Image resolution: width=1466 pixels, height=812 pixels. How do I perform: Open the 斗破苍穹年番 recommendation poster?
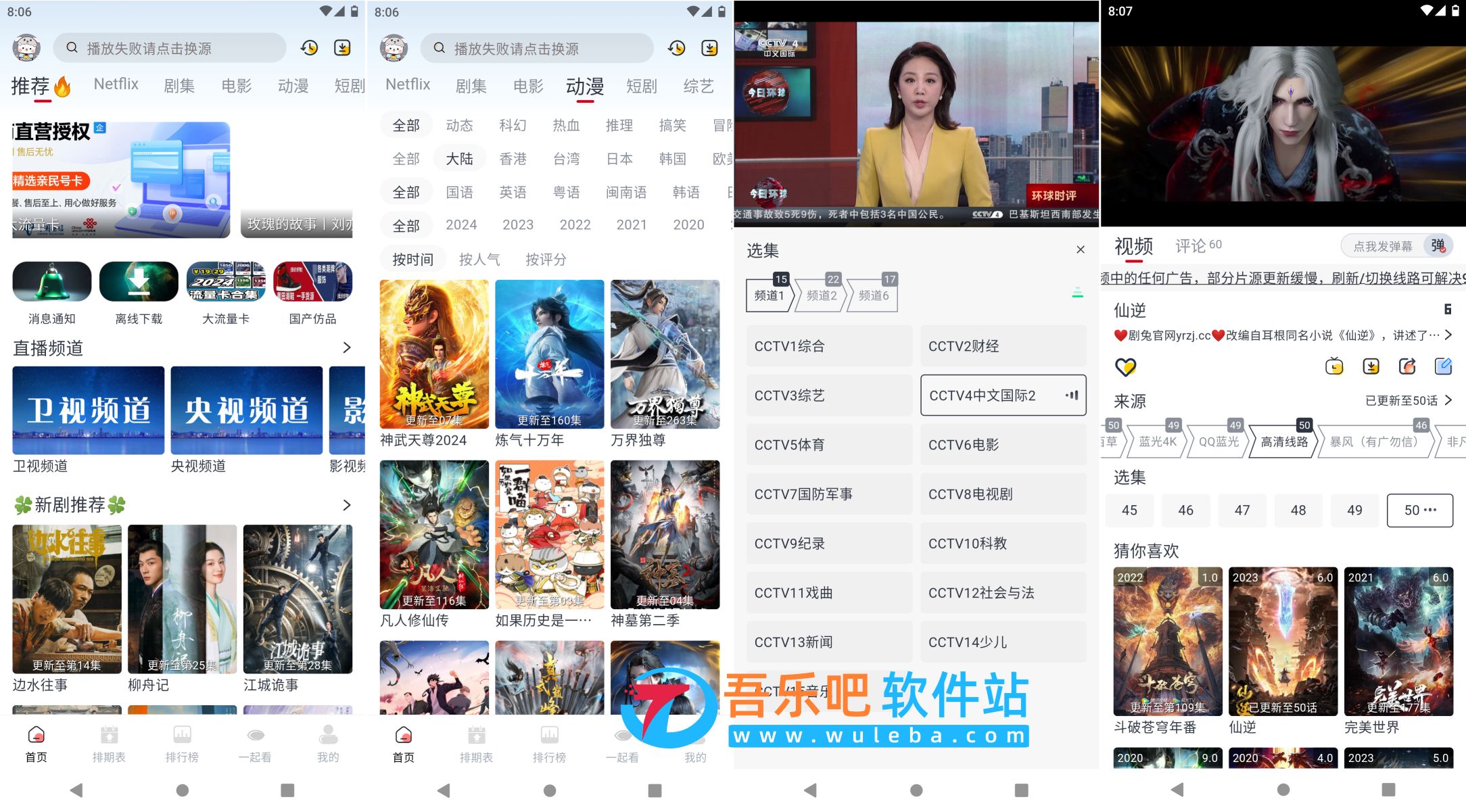[1168, 642]
